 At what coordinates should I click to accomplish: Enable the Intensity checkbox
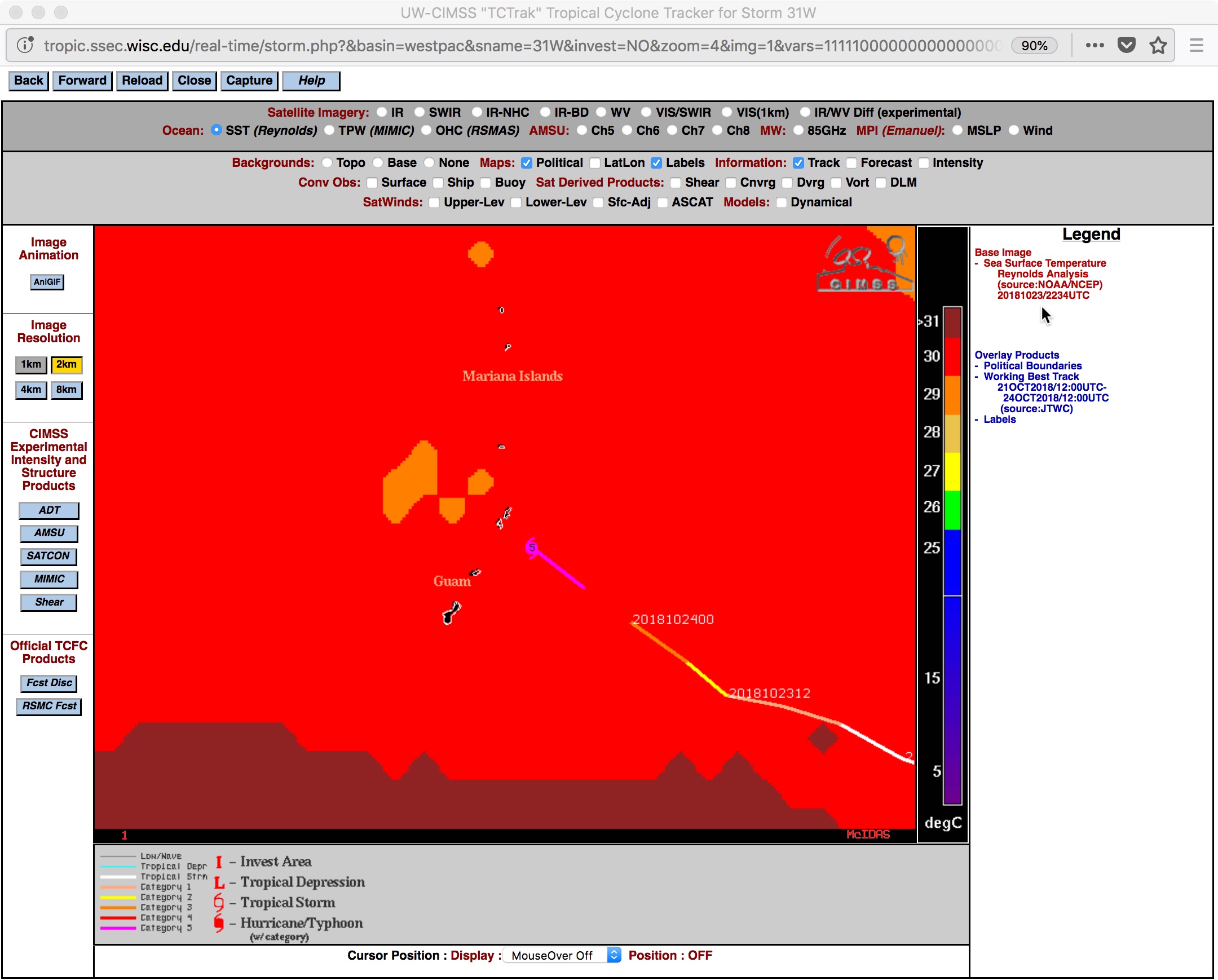[x=924, y=162]
